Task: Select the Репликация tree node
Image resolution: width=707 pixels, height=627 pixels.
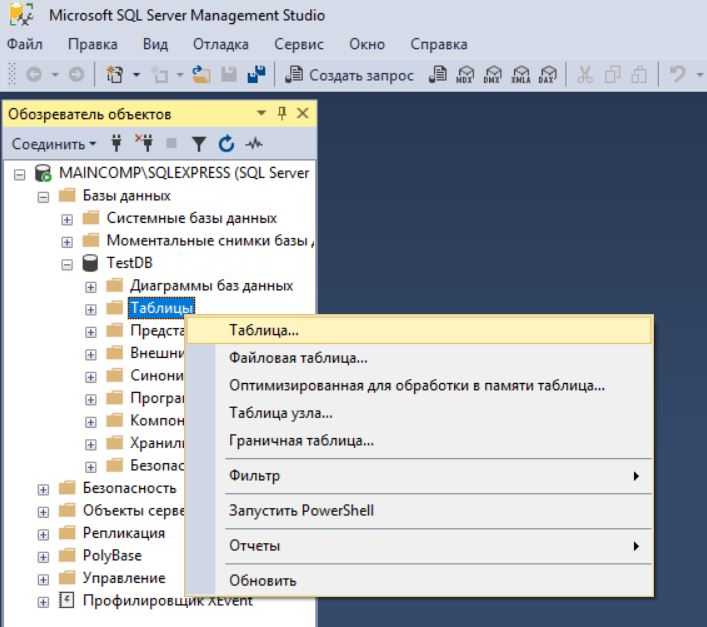Action: (123, 533)
